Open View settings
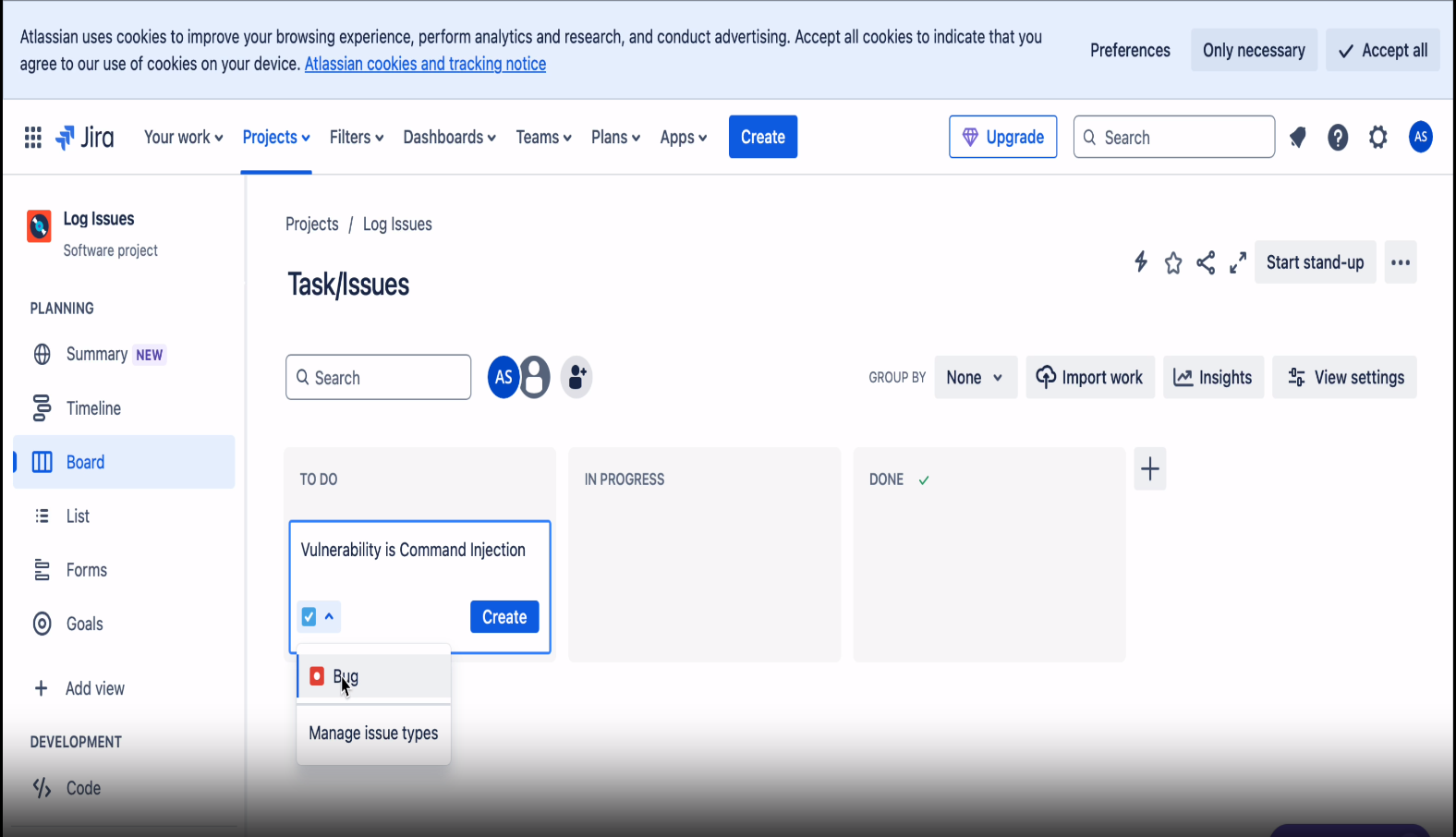This screenshot has width=1456, height=837. [1345, 377]
